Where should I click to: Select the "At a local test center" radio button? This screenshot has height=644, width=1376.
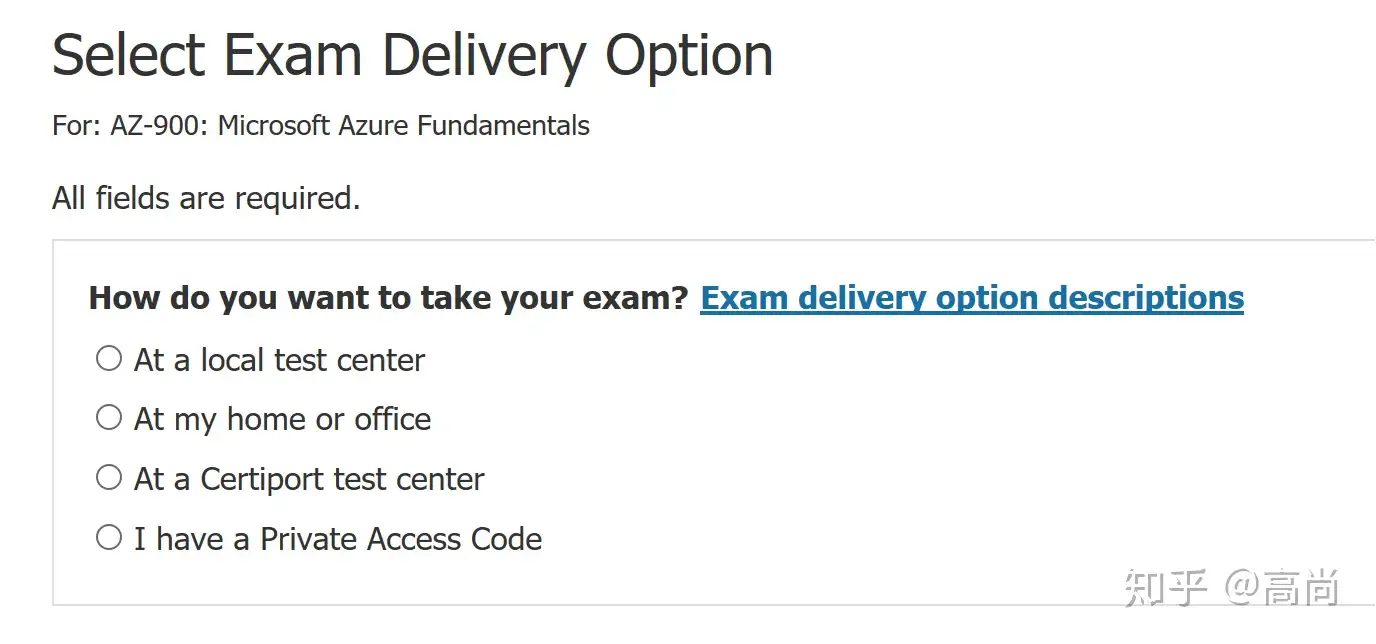point(108,358)
